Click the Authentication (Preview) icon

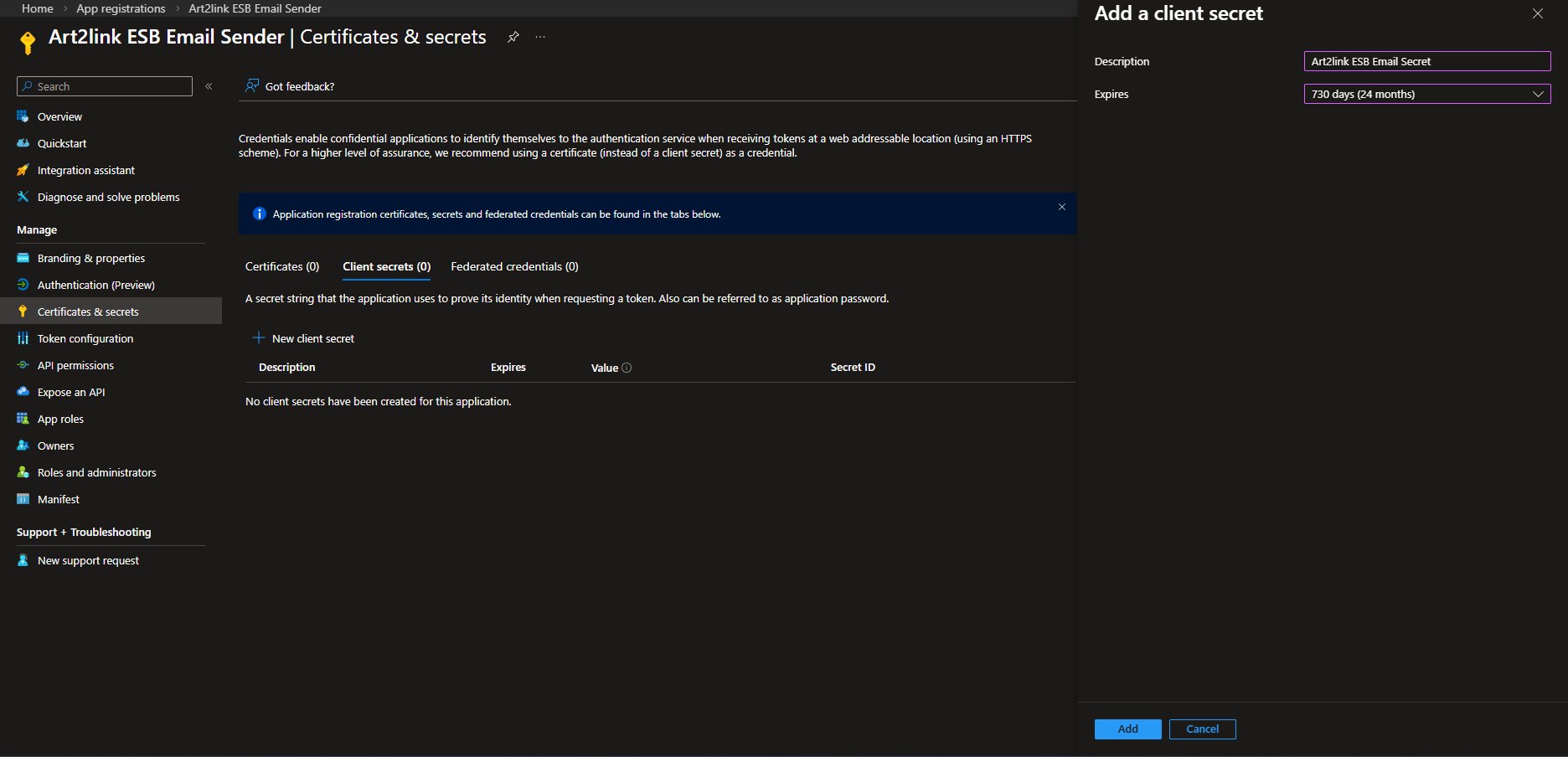(x=23, y=285)
